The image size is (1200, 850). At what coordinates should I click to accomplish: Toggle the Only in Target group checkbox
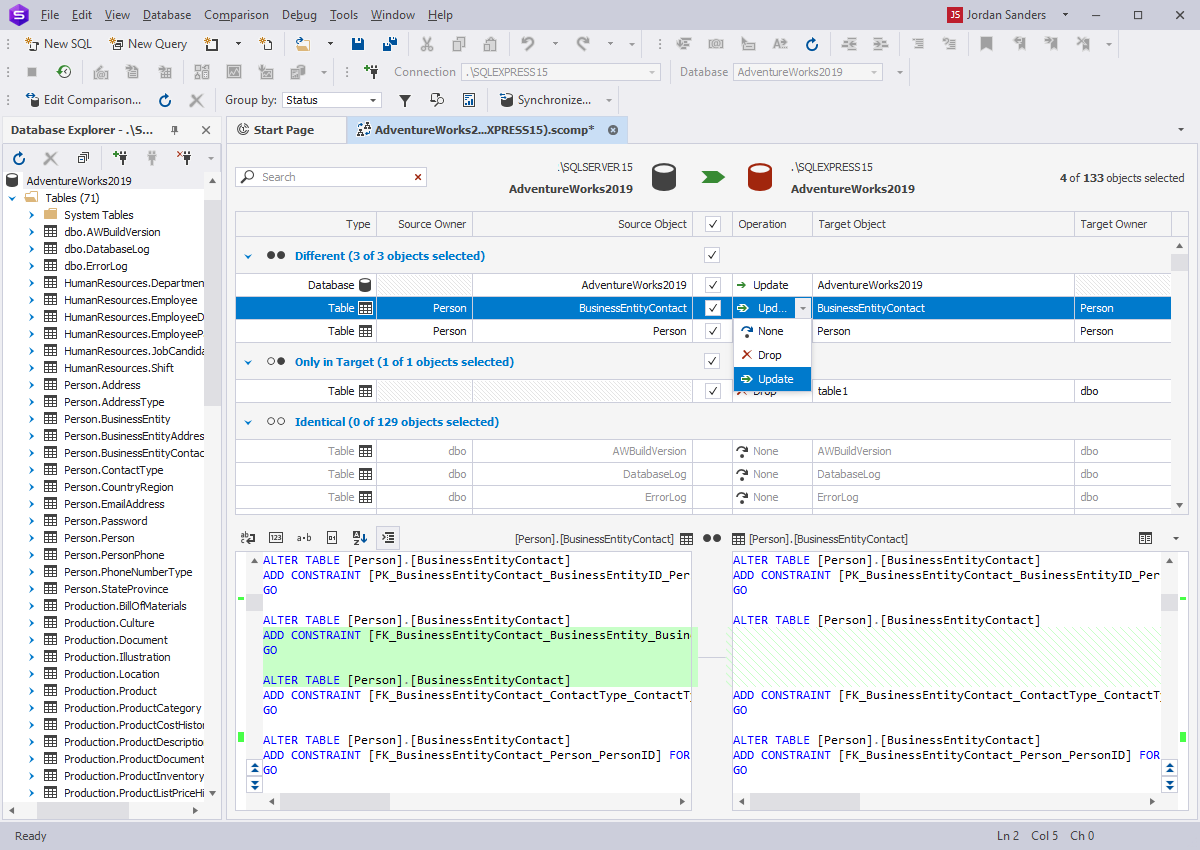pos(712,362)
